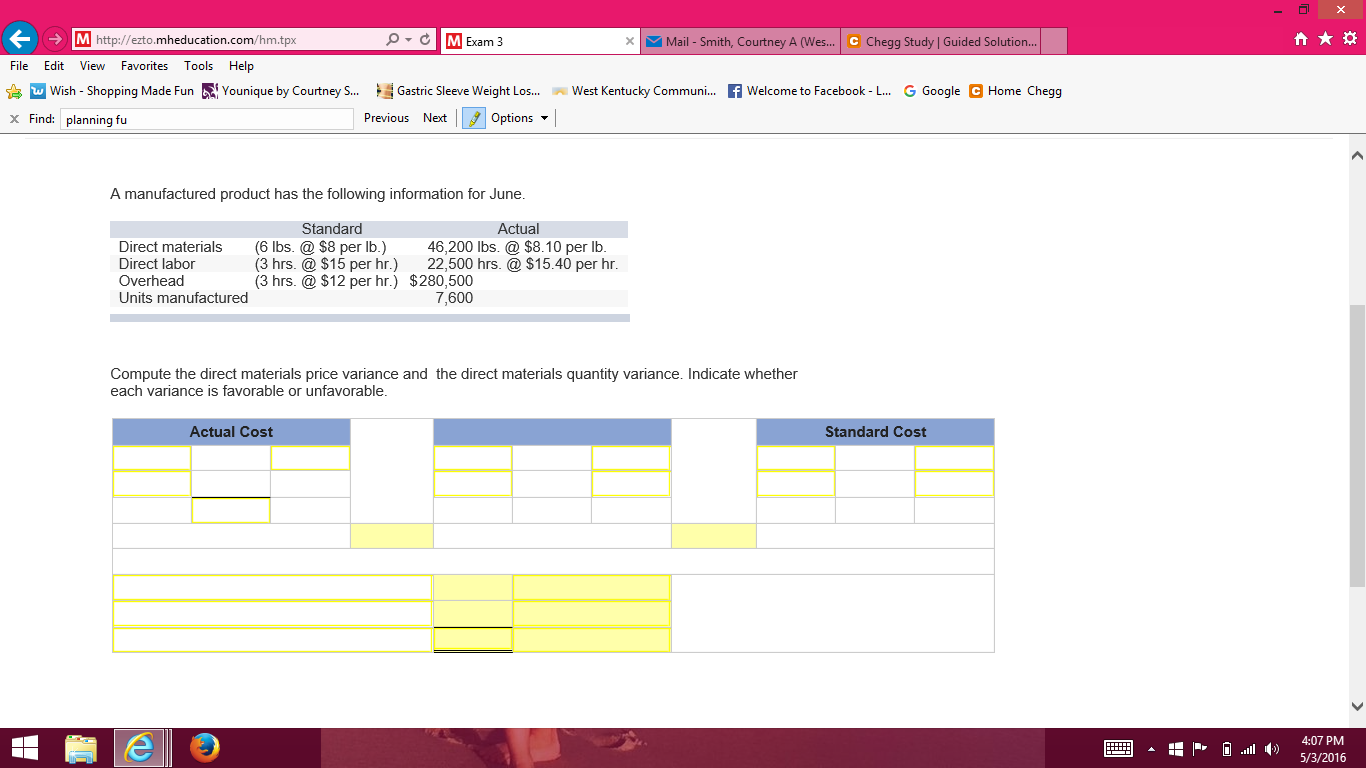Go back using the browser Back arrow

click(x=18, y=40)
